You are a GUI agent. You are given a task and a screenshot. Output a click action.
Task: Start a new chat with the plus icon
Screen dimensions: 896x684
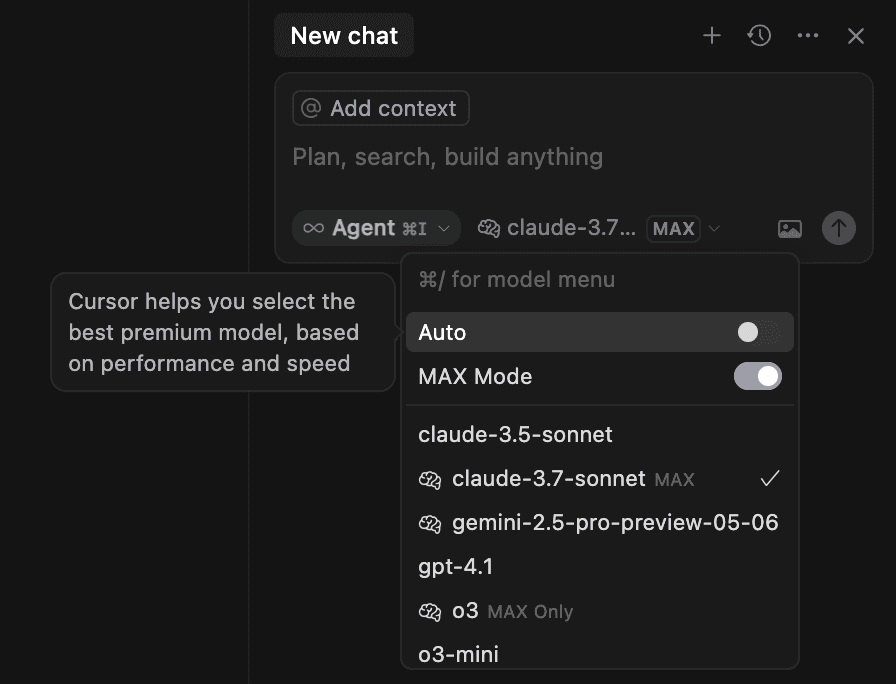tap(712, 35)
